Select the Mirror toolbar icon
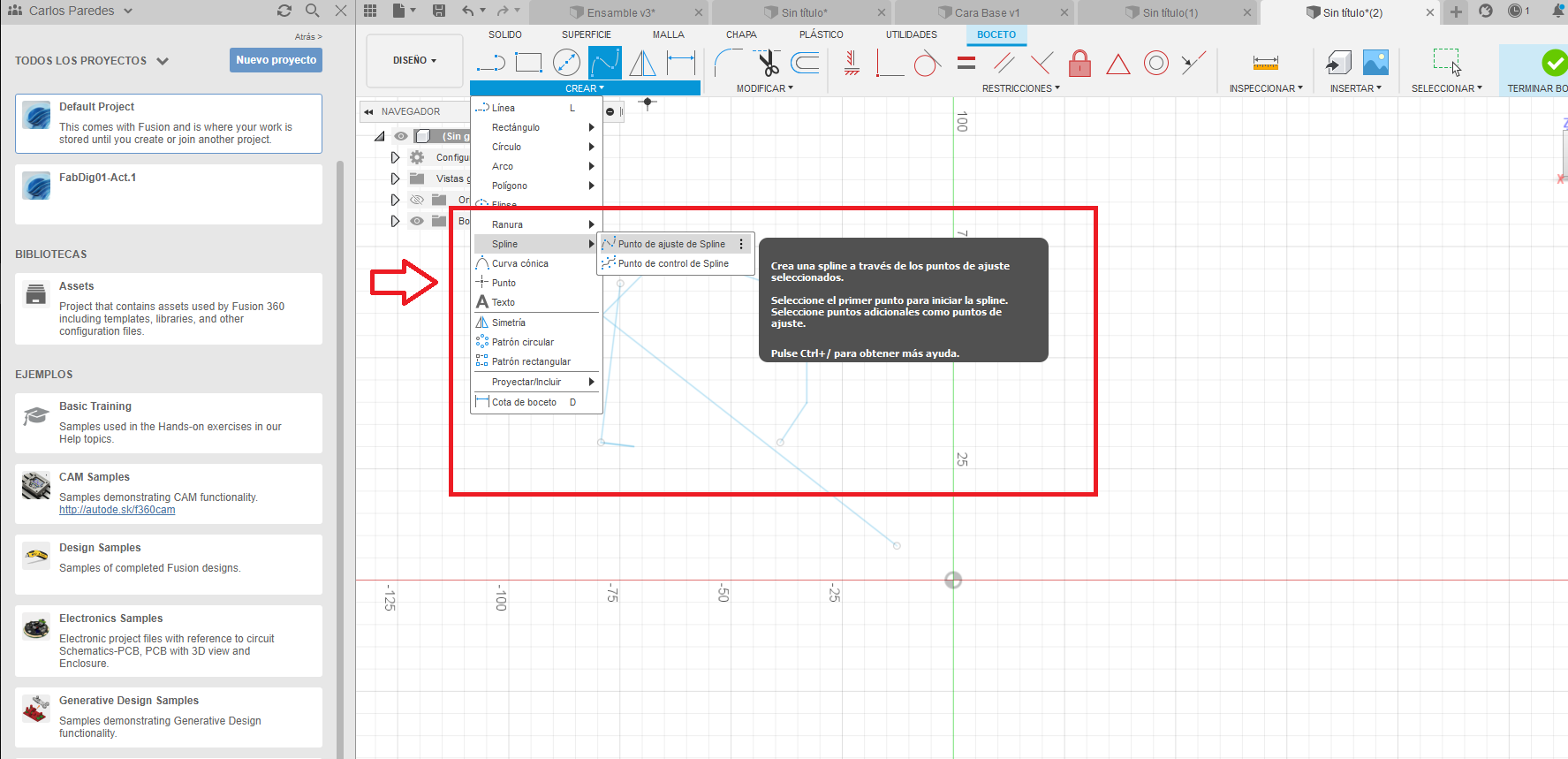This screenshot has width=1568, height=759. [x=642, y=63]
